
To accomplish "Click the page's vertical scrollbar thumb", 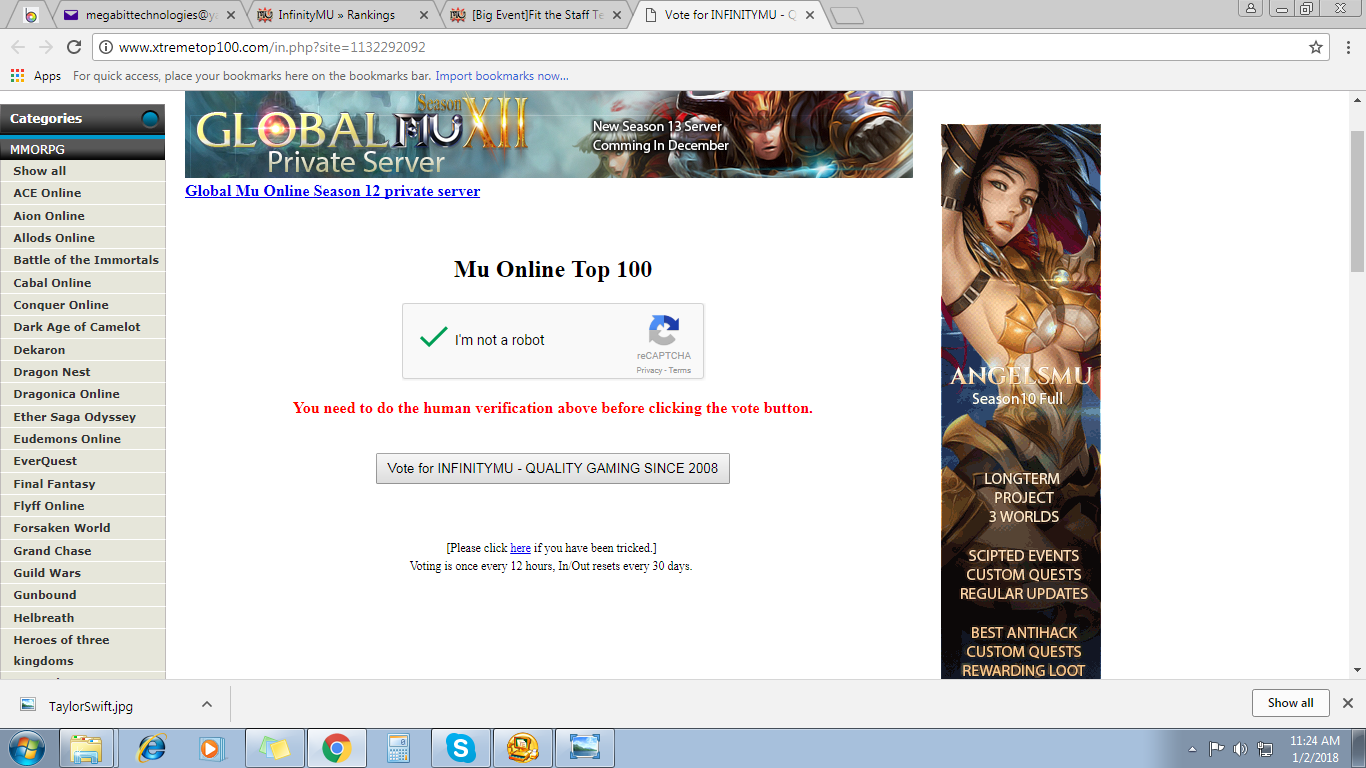I will [1357, 200].
